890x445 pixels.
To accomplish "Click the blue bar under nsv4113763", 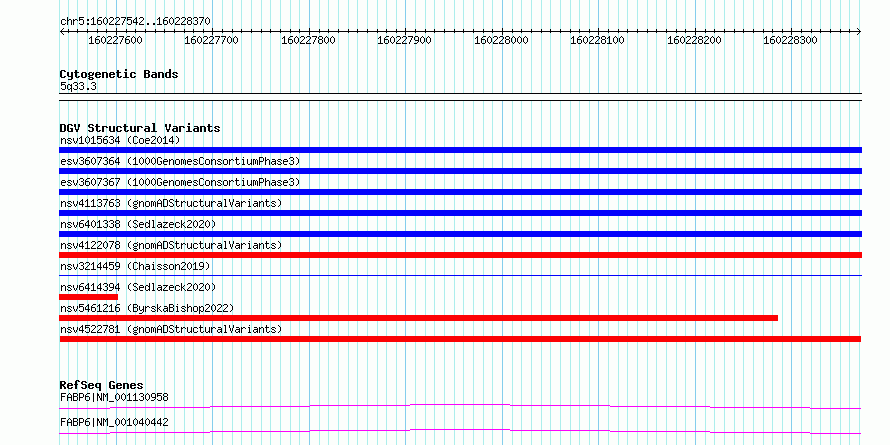I will (x=460, y=213).
